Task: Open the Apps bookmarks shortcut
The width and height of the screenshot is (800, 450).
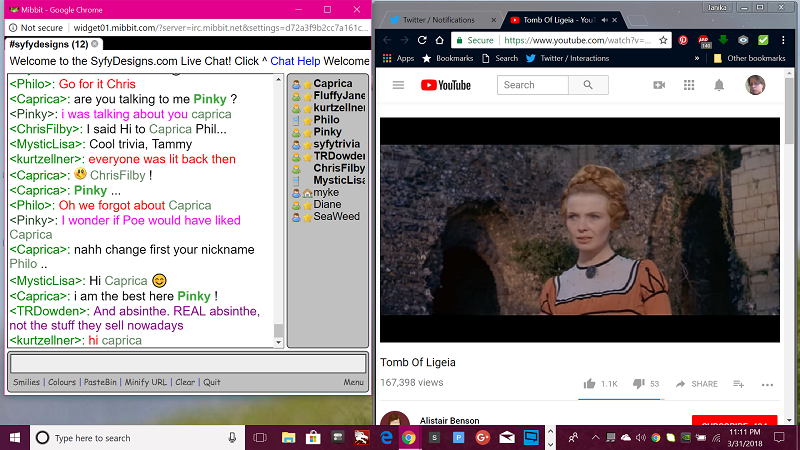Action: (x=398, y=58)
